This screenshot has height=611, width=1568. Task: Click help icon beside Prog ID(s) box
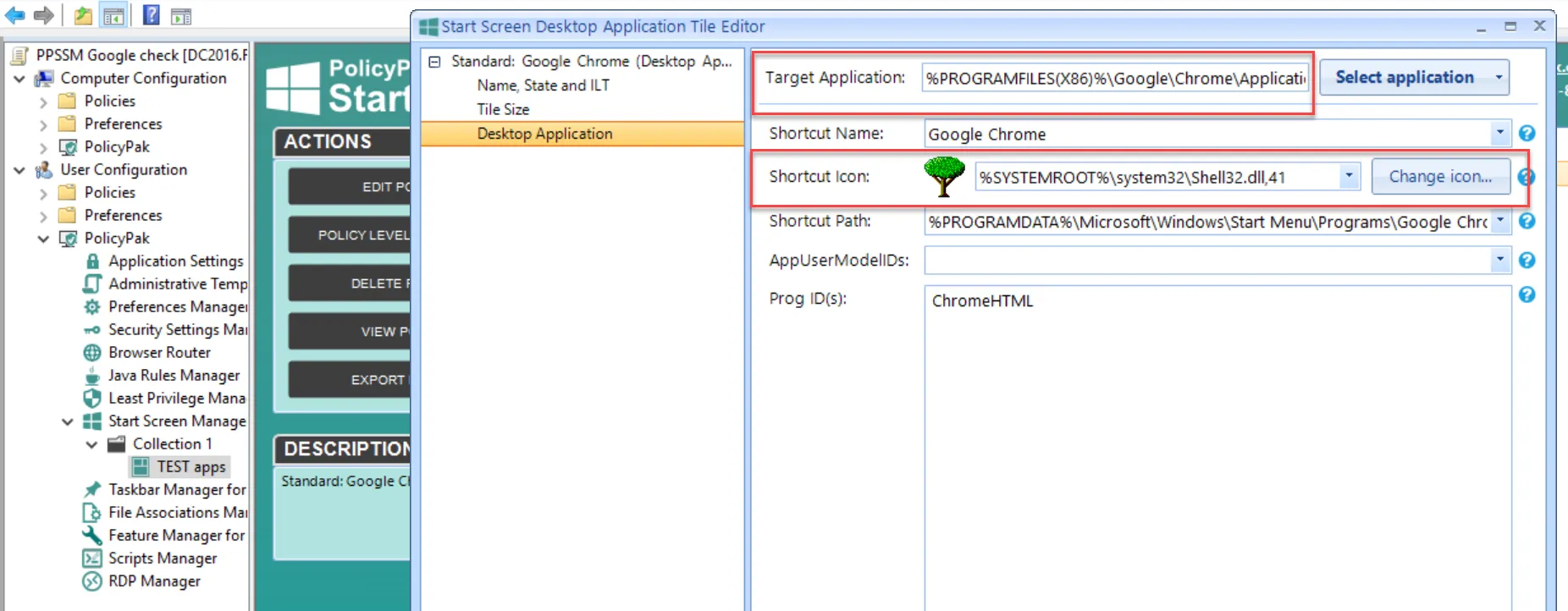pyautogui.click(x=1527, y=294)
